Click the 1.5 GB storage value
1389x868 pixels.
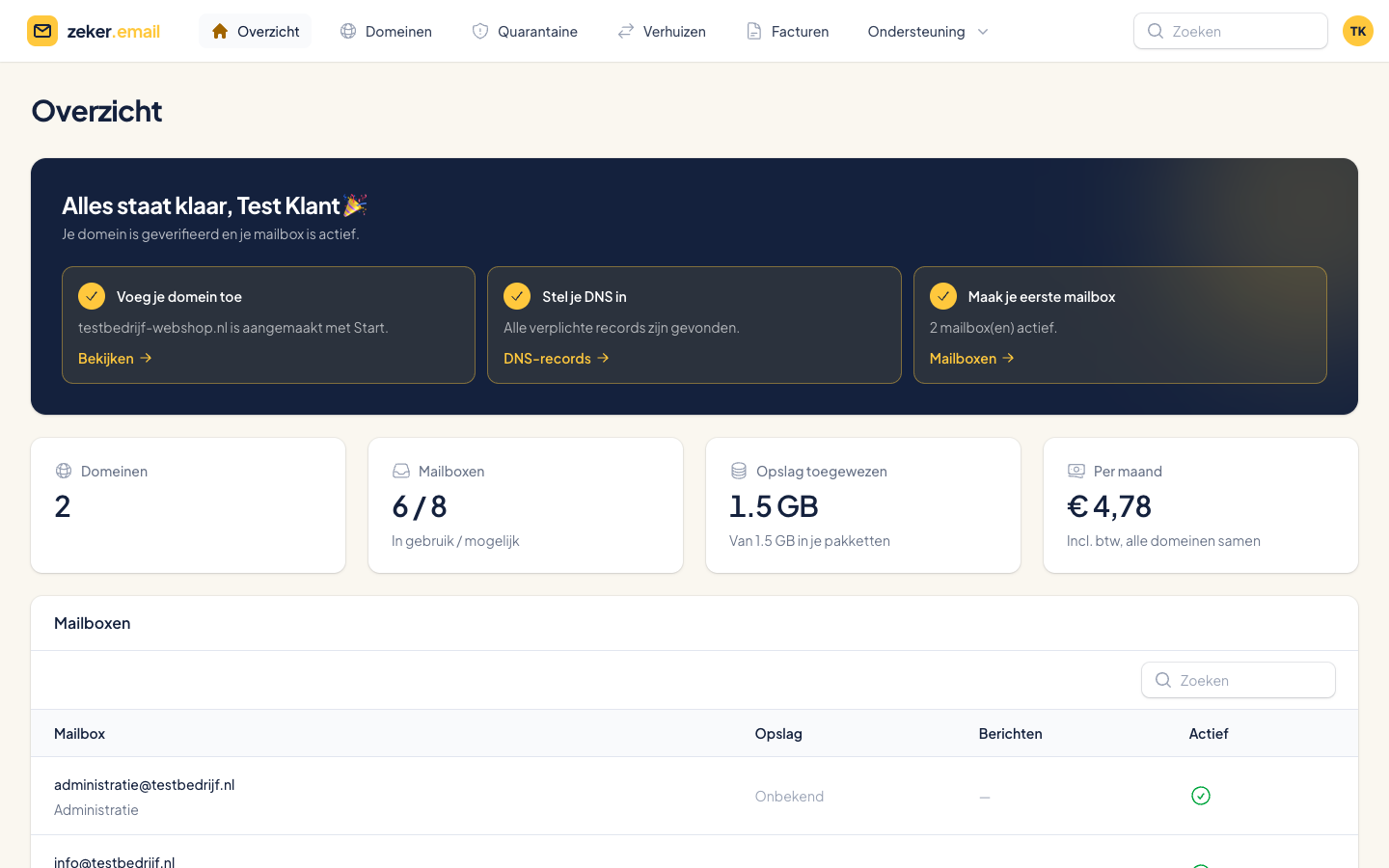coord(774,506)
